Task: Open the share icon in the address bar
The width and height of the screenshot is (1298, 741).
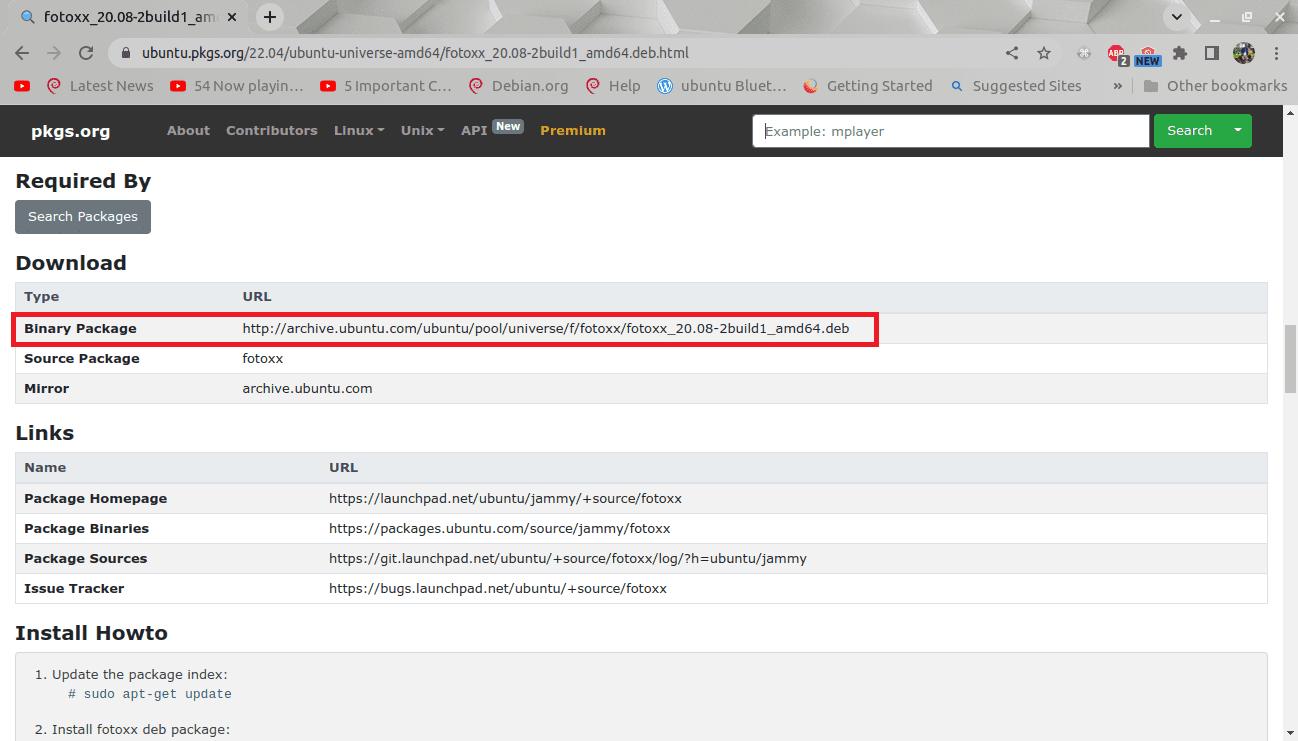Action: [1011, 52]
